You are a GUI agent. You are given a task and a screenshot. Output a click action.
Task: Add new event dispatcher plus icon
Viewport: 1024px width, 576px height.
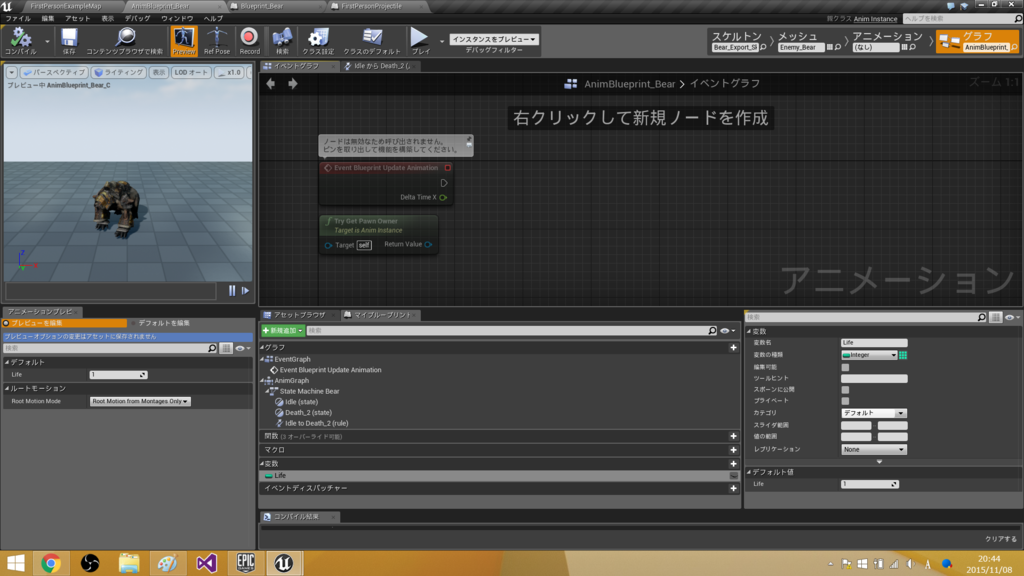(733, 488)
